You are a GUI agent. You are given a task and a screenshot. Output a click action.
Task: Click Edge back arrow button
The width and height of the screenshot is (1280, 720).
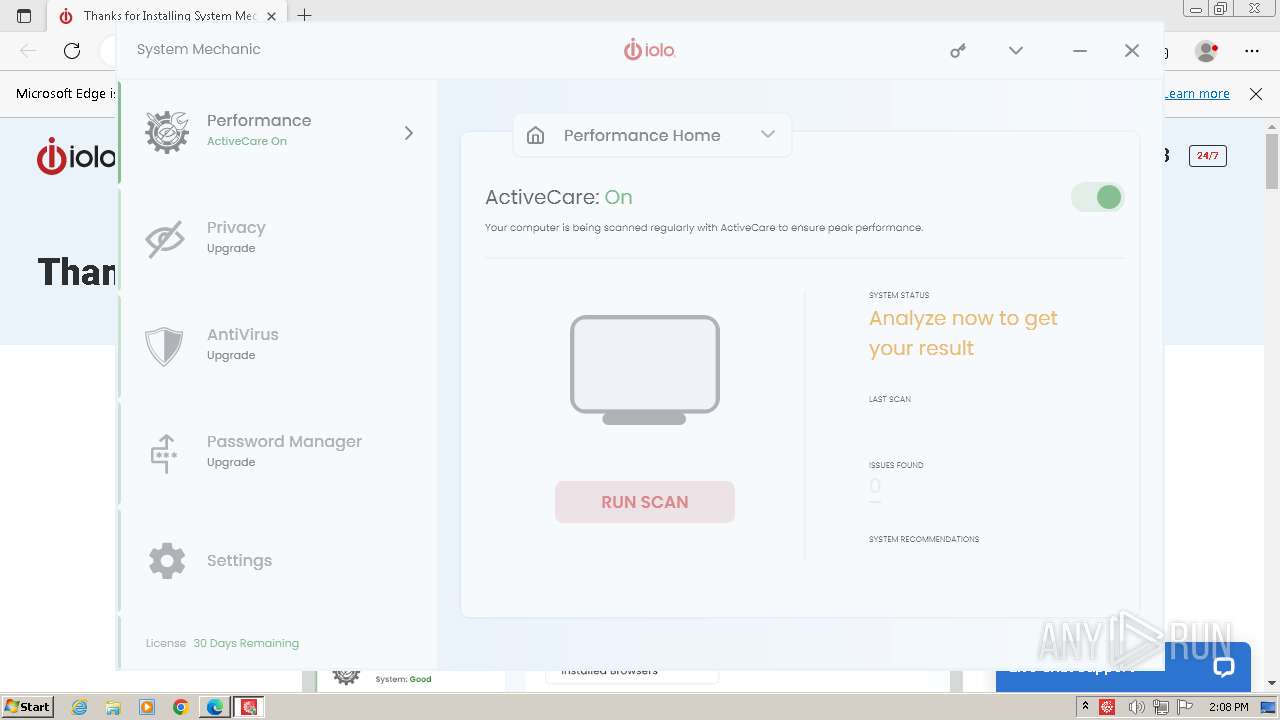[x=28, y=50]
